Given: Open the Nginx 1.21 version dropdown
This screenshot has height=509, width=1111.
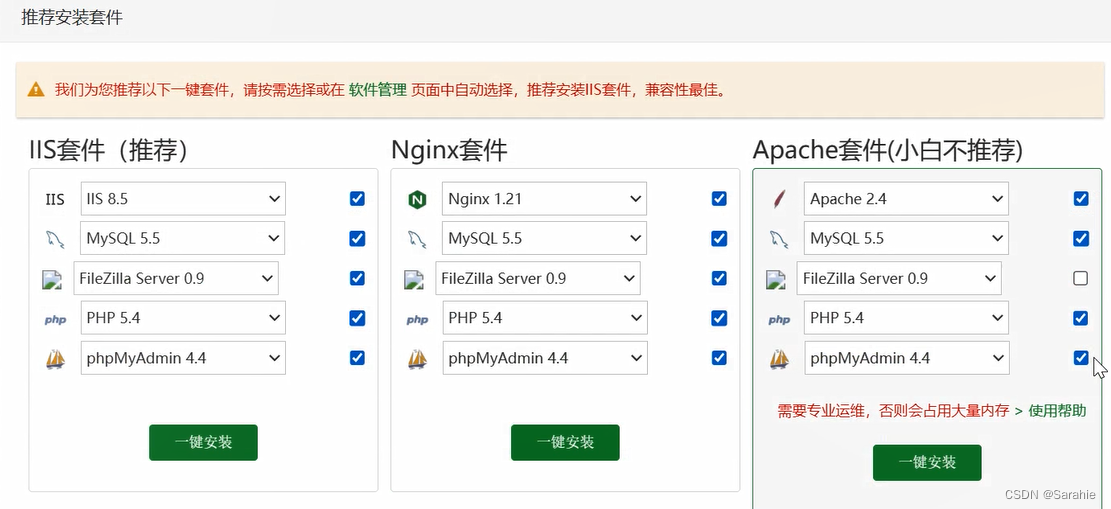Looking at the screenshot, I should click(x=545, y=198).
